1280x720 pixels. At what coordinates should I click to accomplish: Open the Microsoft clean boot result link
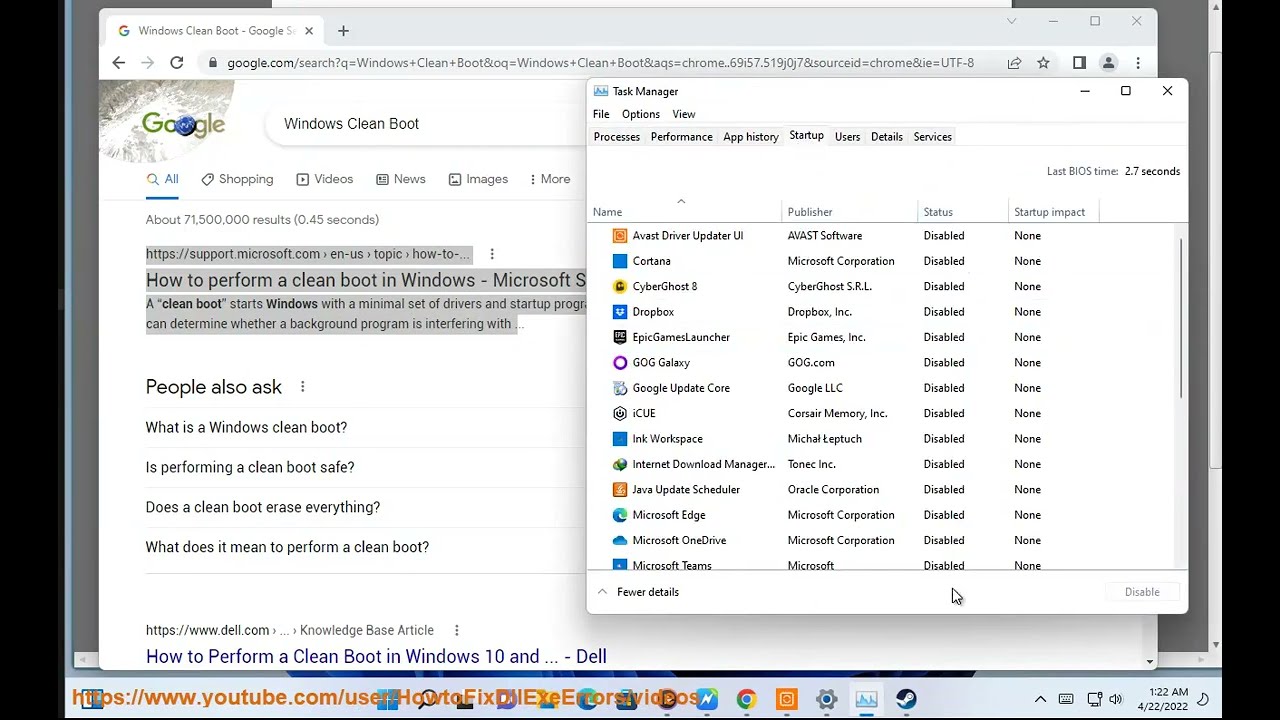pyautogui.click(x=366, y=281)
